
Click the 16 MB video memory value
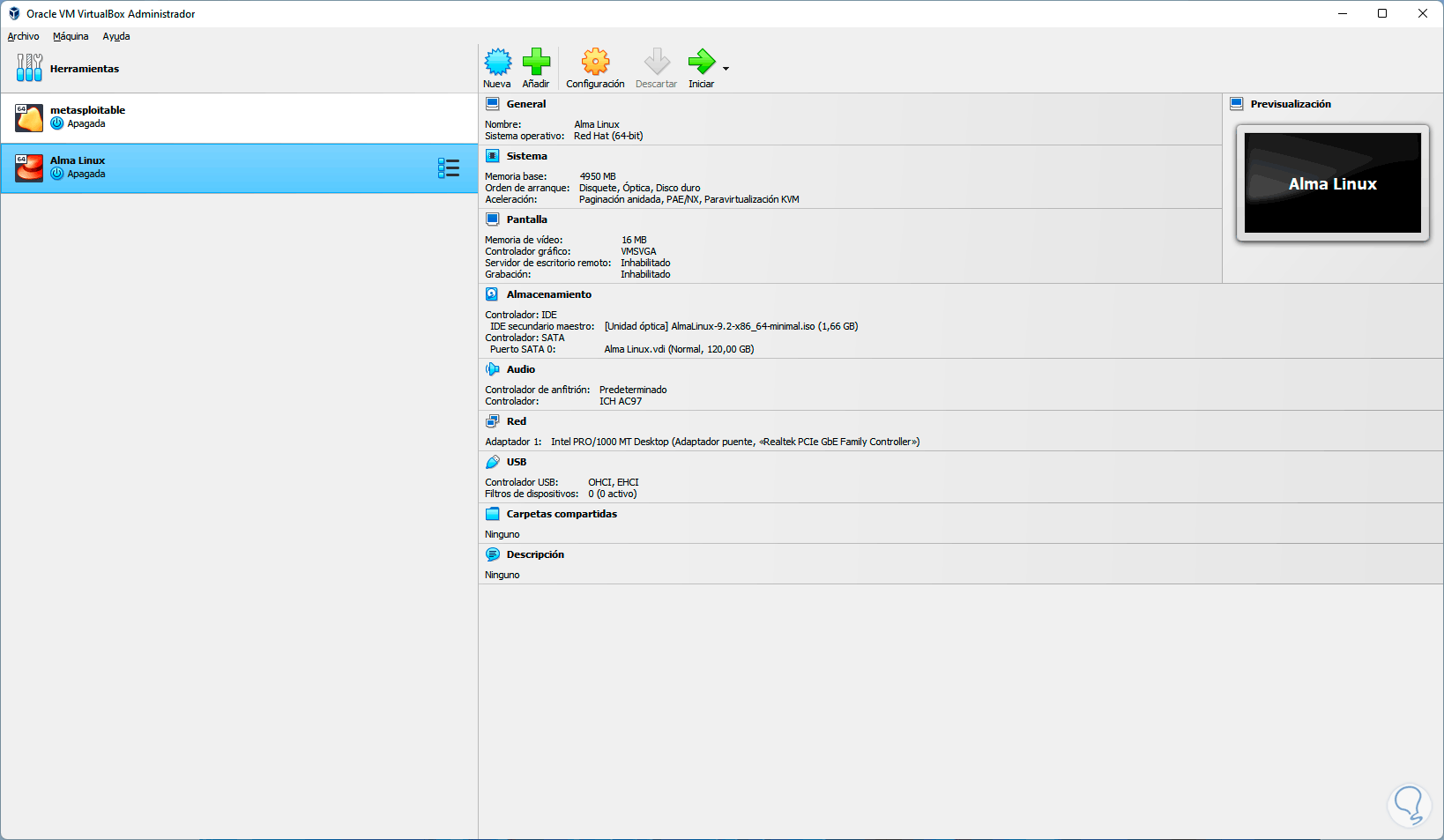(634, 240)
